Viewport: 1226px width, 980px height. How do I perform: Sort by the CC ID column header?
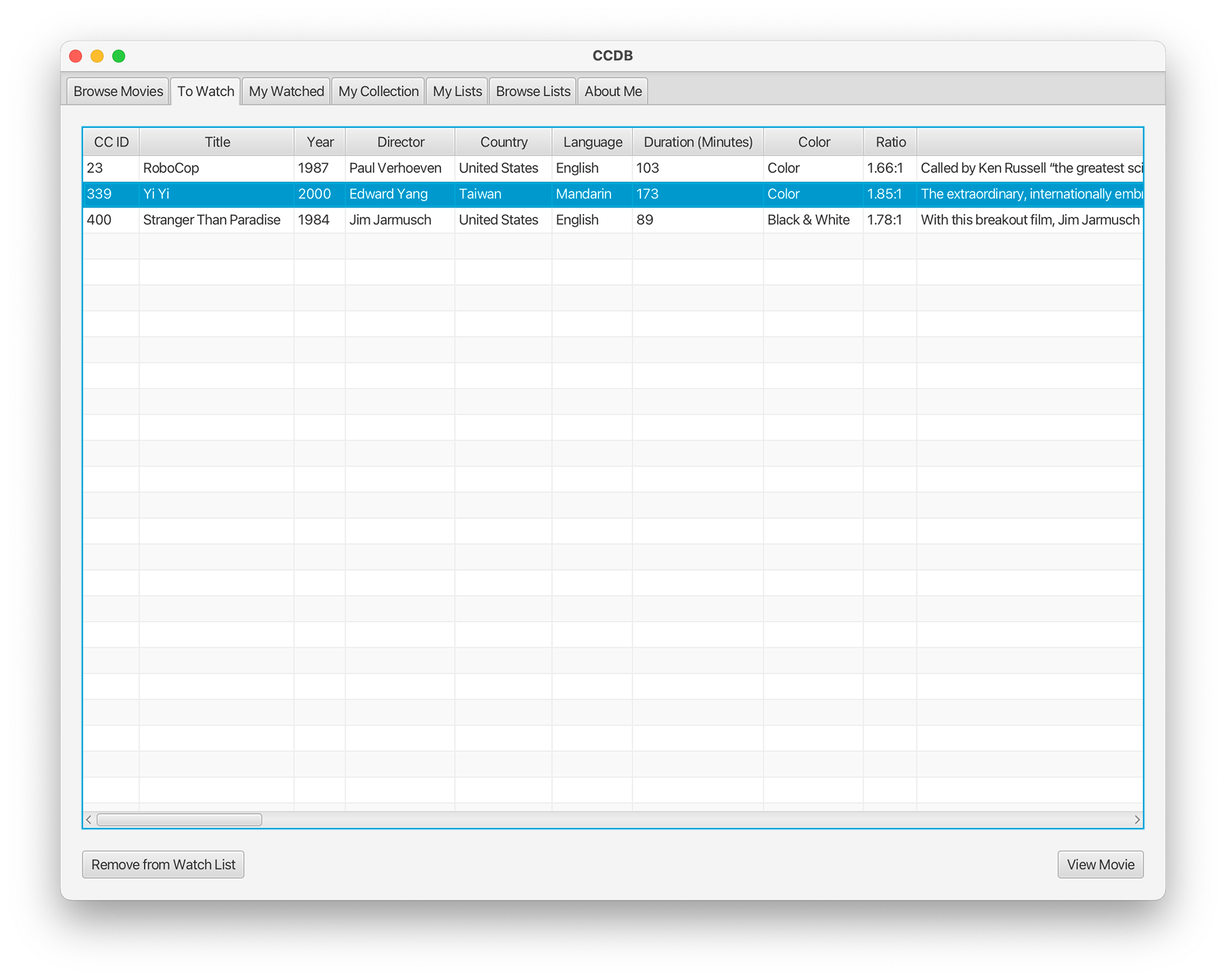point(111,142)
